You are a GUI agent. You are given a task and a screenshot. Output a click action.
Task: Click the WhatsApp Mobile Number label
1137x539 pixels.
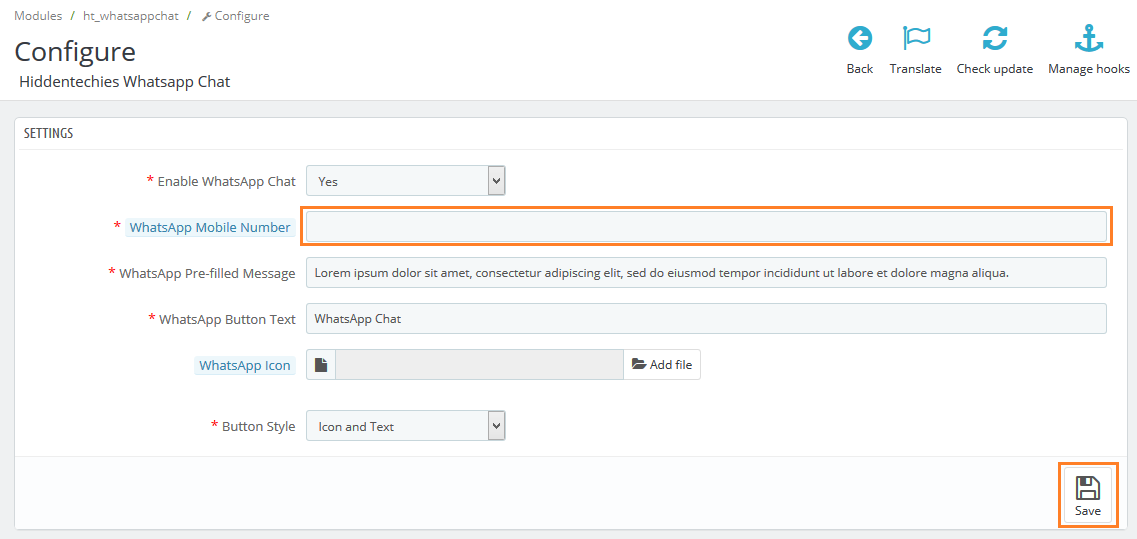(210, 227)
